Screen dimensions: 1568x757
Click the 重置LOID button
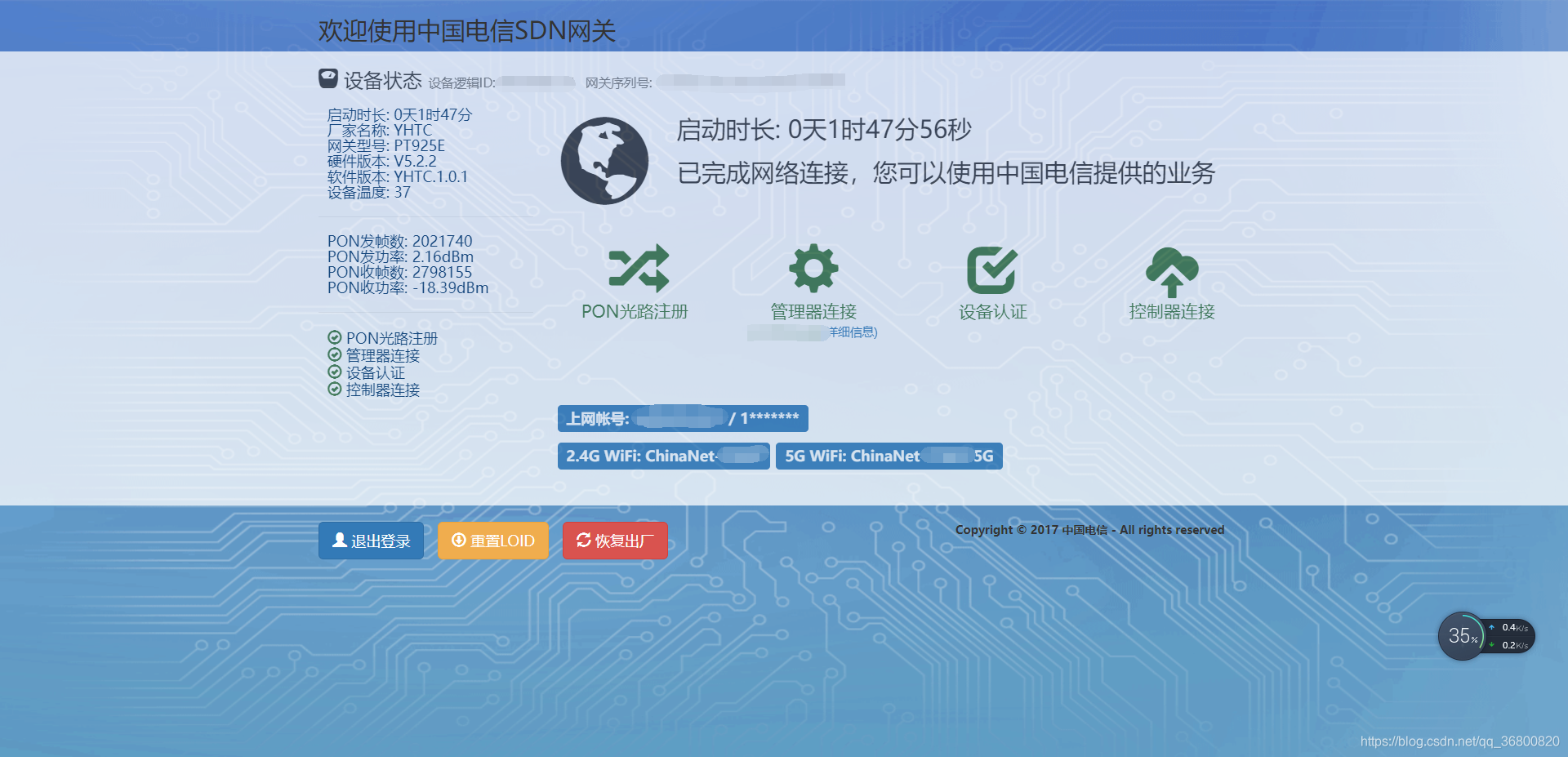(x=493, y=541)
